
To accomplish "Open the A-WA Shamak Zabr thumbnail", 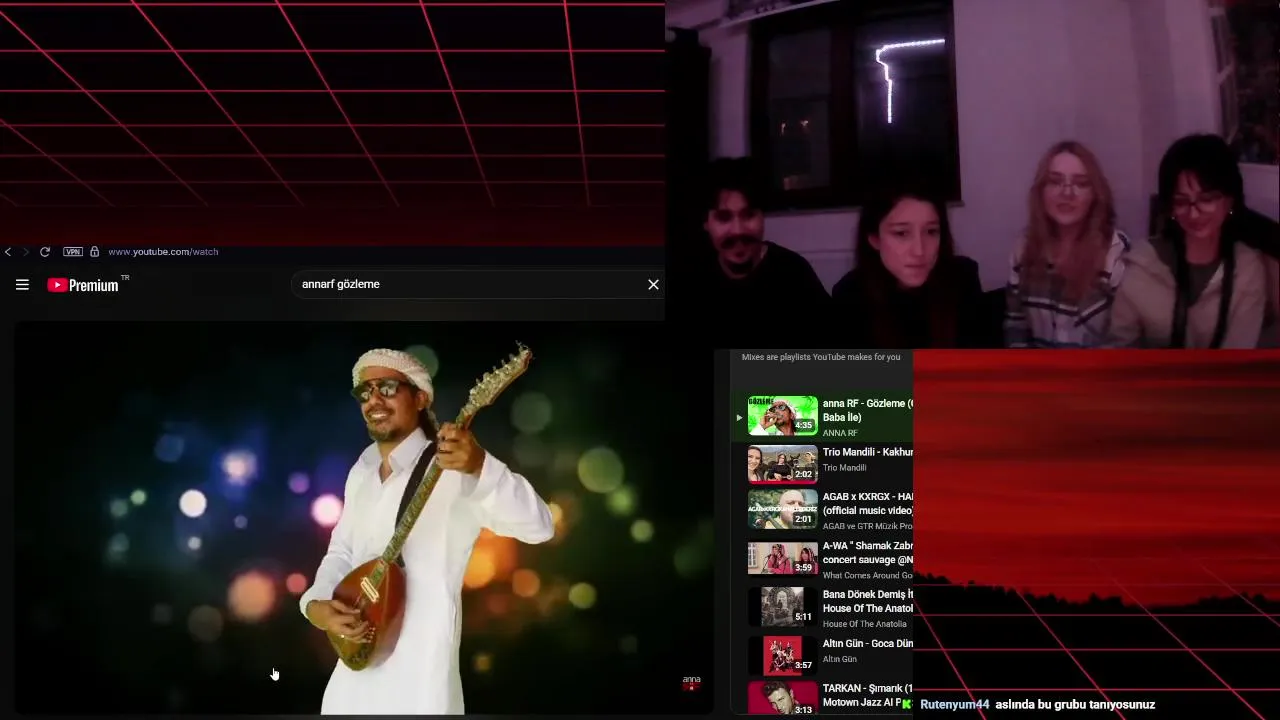I will 782,558.
